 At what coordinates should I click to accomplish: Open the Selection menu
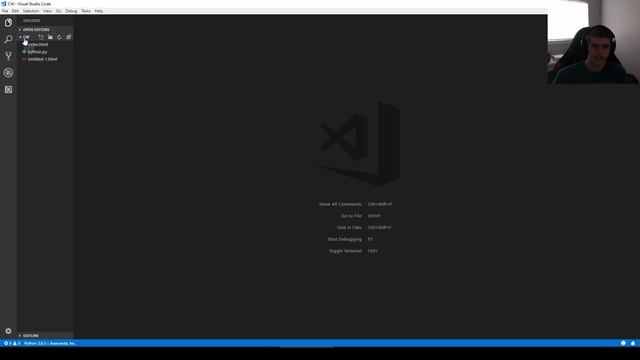(31, 11)
